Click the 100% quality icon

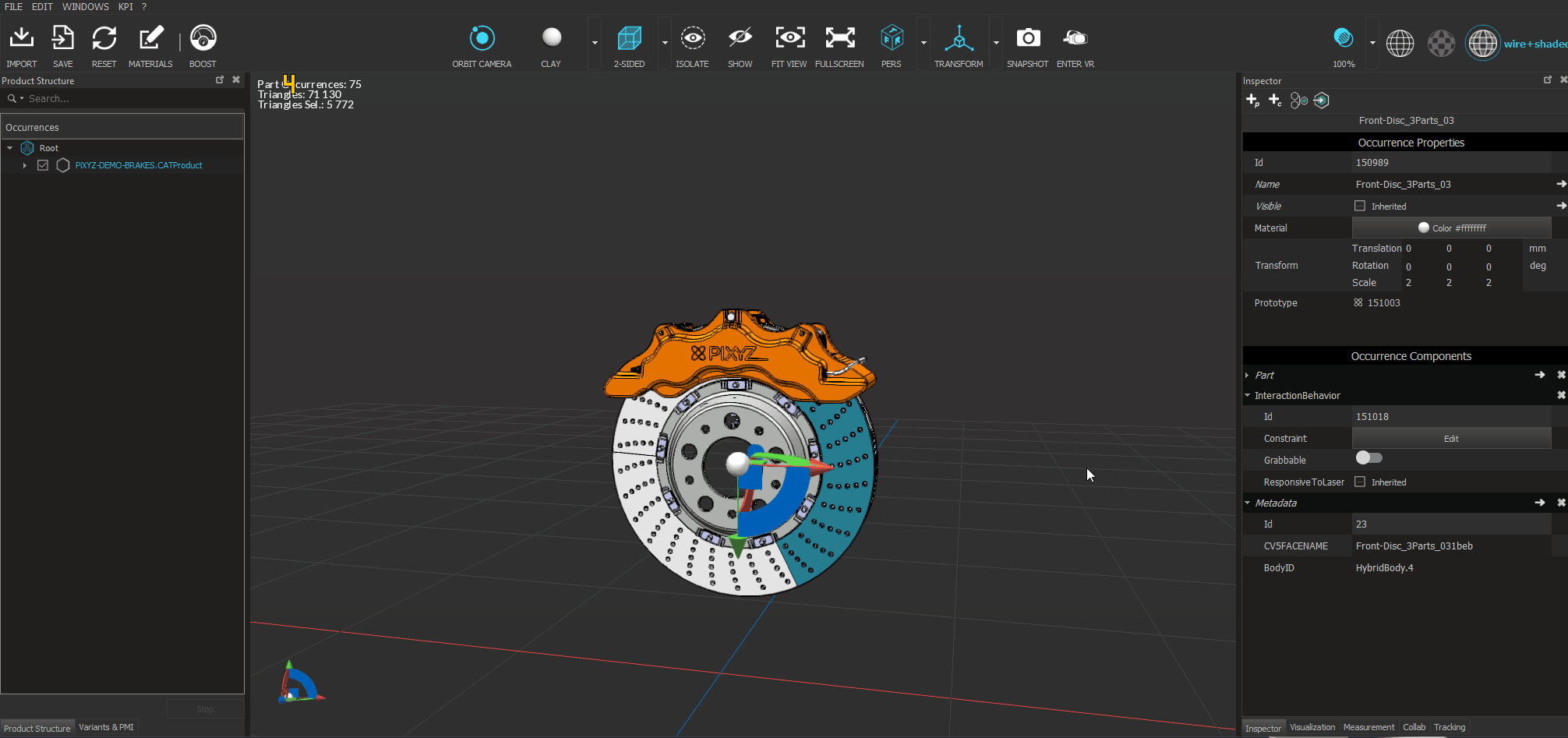tap(1344, 37)
